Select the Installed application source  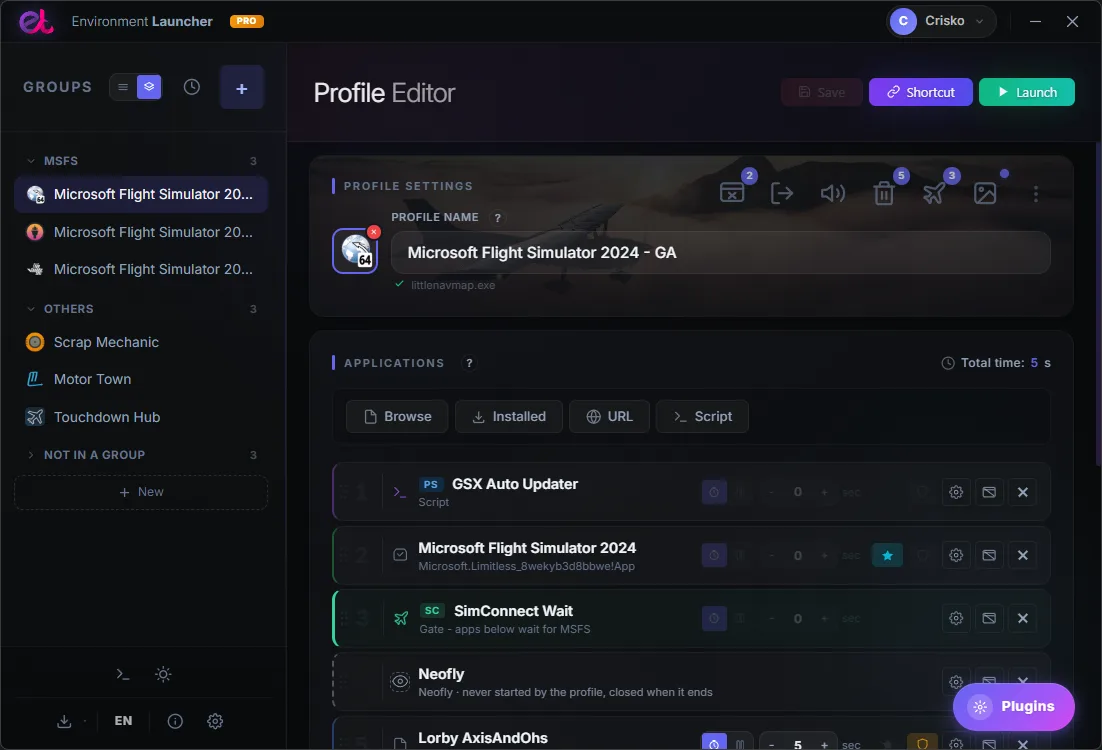pyautogui.click(x=509, y=417)
